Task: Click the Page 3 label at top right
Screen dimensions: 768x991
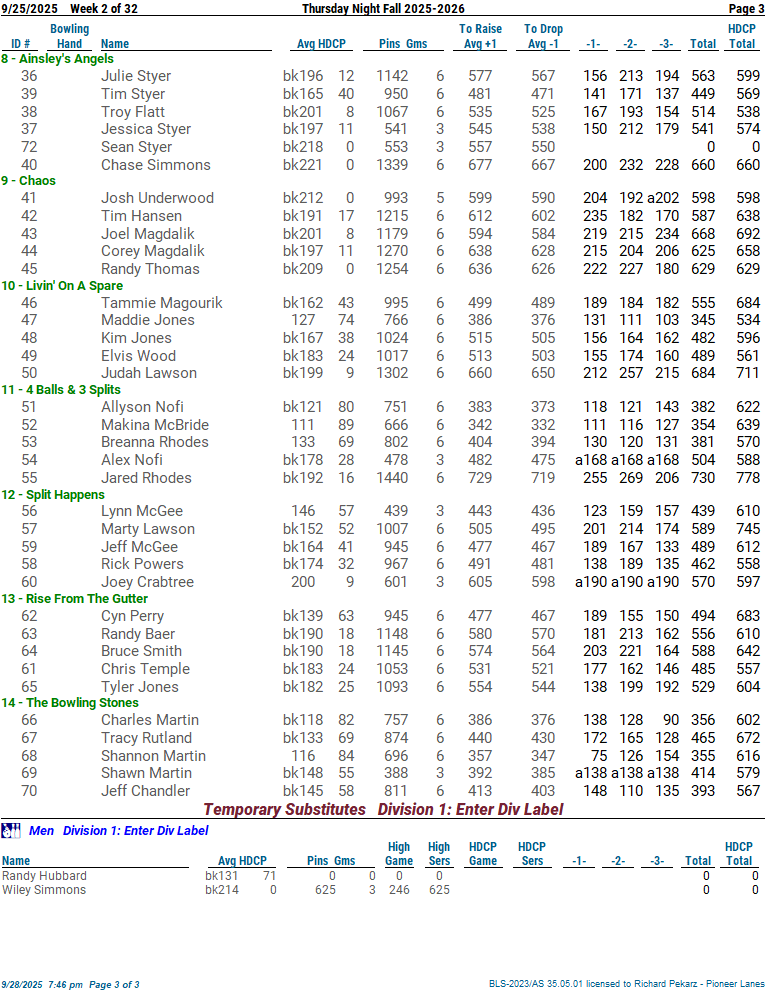Action: point(747,8)
